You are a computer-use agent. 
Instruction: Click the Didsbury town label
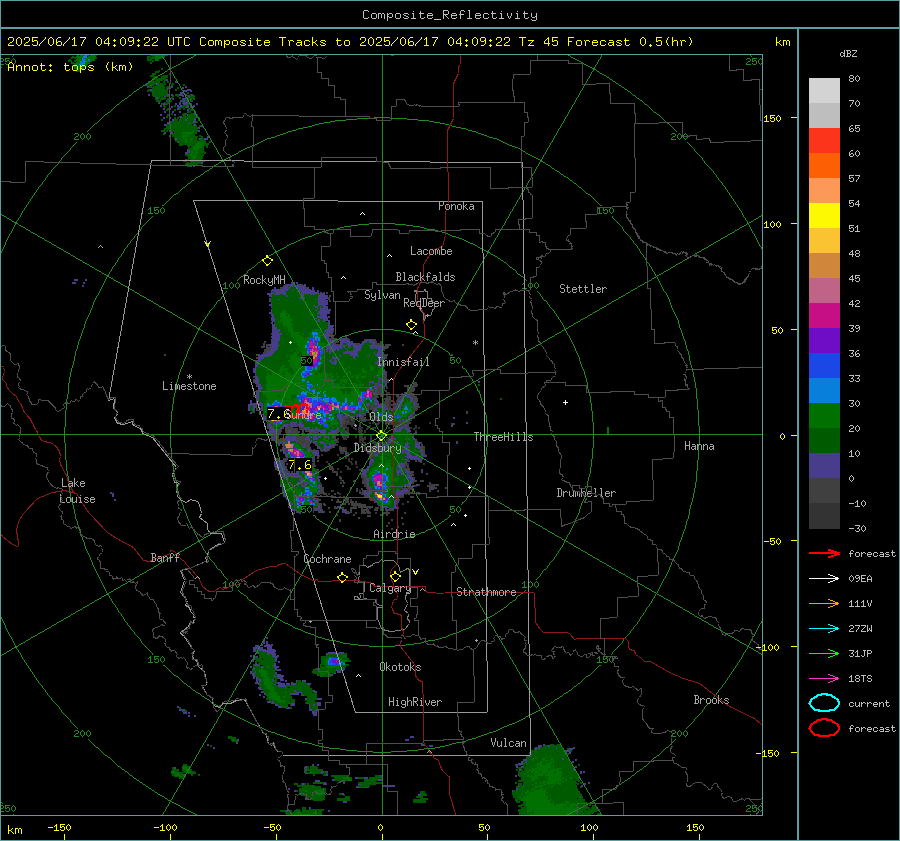coord(378,448)
